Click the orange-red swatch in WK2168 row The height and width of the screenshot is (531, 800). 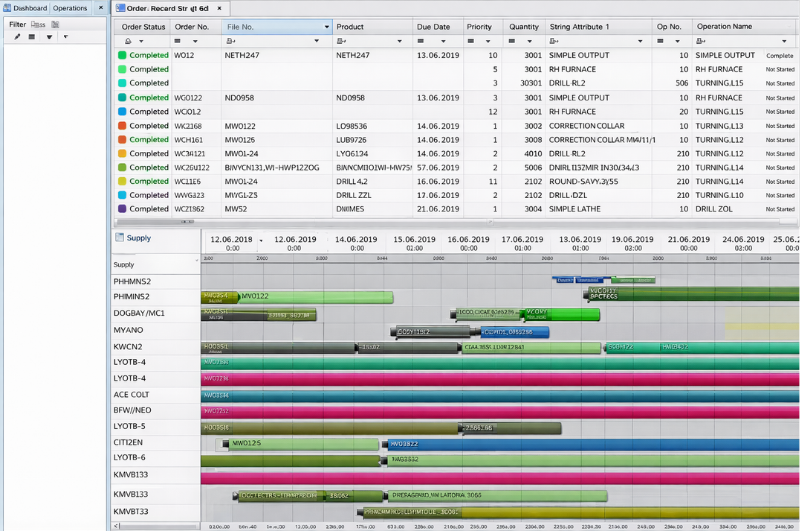[122, 125]
